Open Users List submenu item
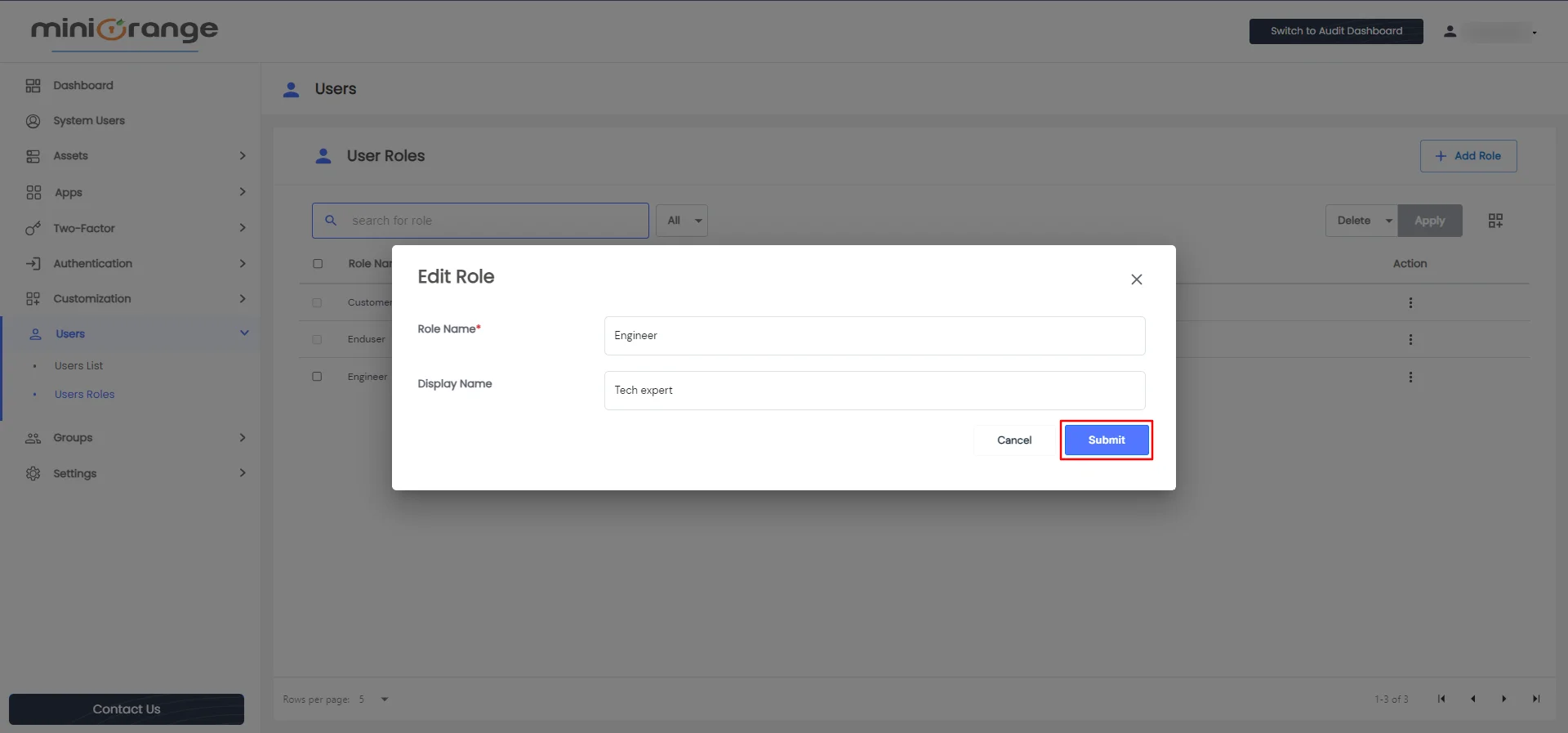The height and width of the screenshot is (733, 1568). [x=78, y=366]
